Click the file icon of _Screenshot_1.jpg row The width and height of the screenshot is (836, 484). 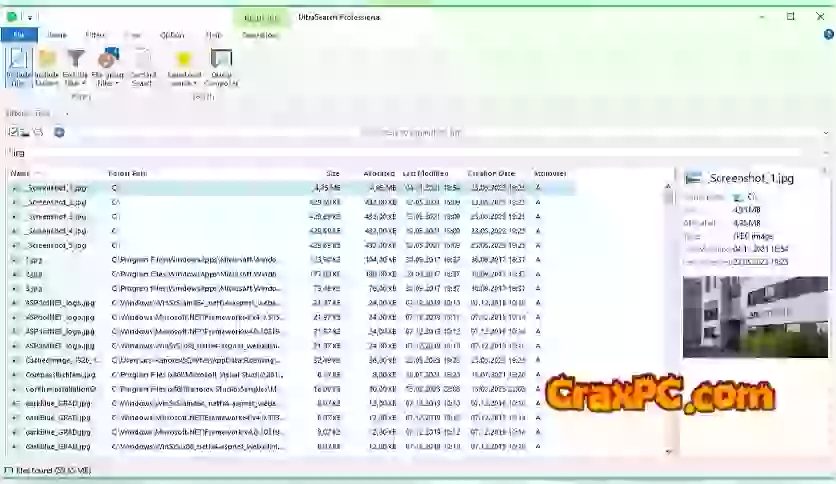[x=15, y=188]
